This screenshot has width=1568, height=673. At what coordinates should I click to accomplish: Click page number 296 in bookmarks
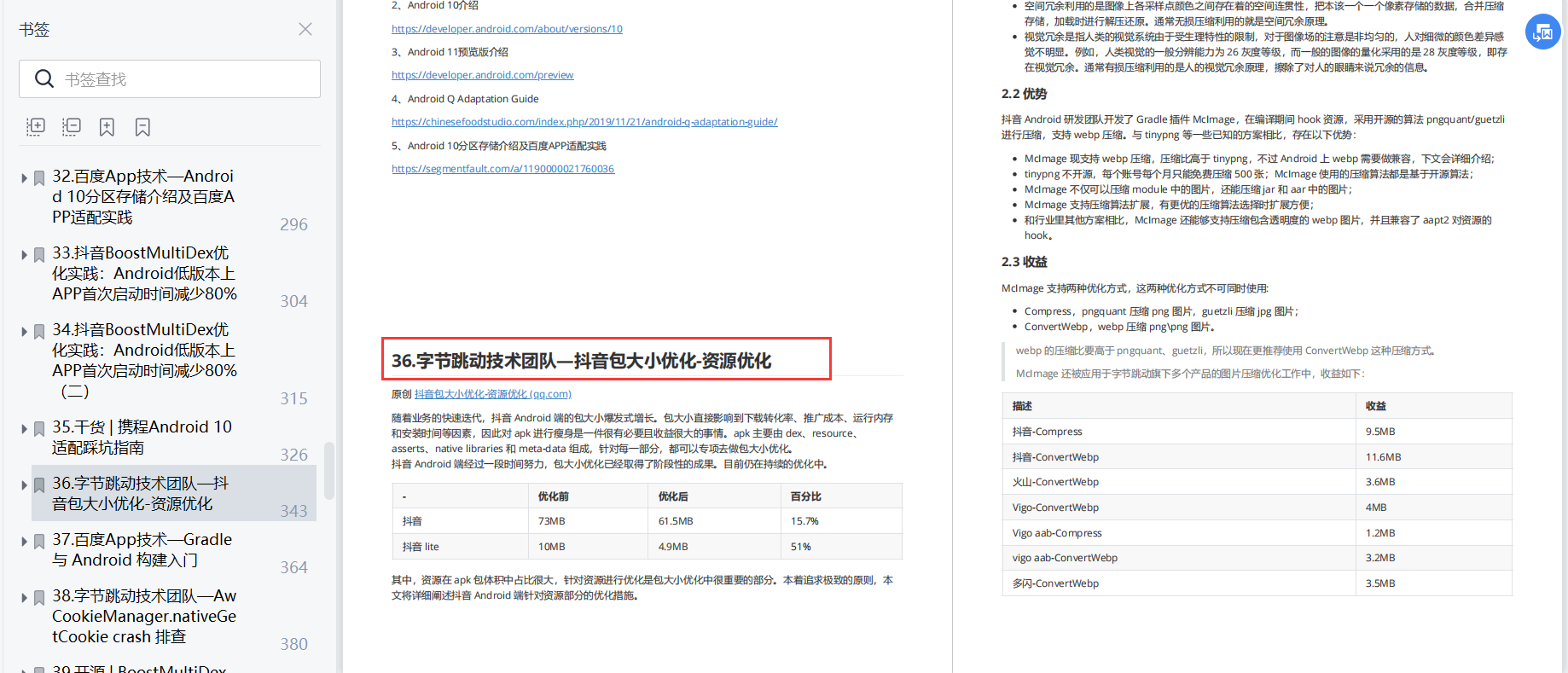pyautogui.click(x=293, y=224)
